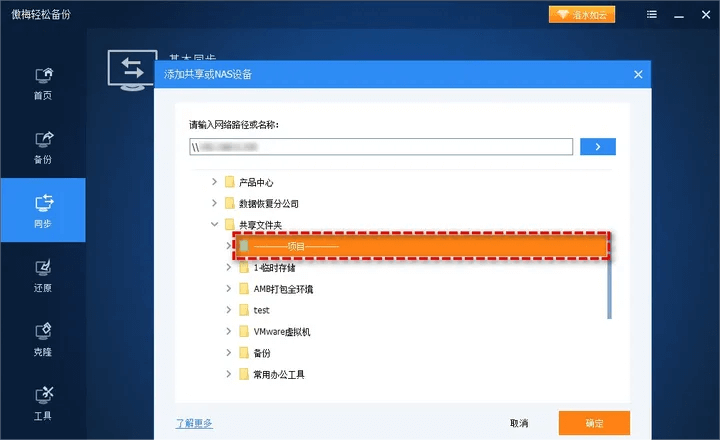Click the folder icon of 数据恢复分公司

tap(230, 203)
